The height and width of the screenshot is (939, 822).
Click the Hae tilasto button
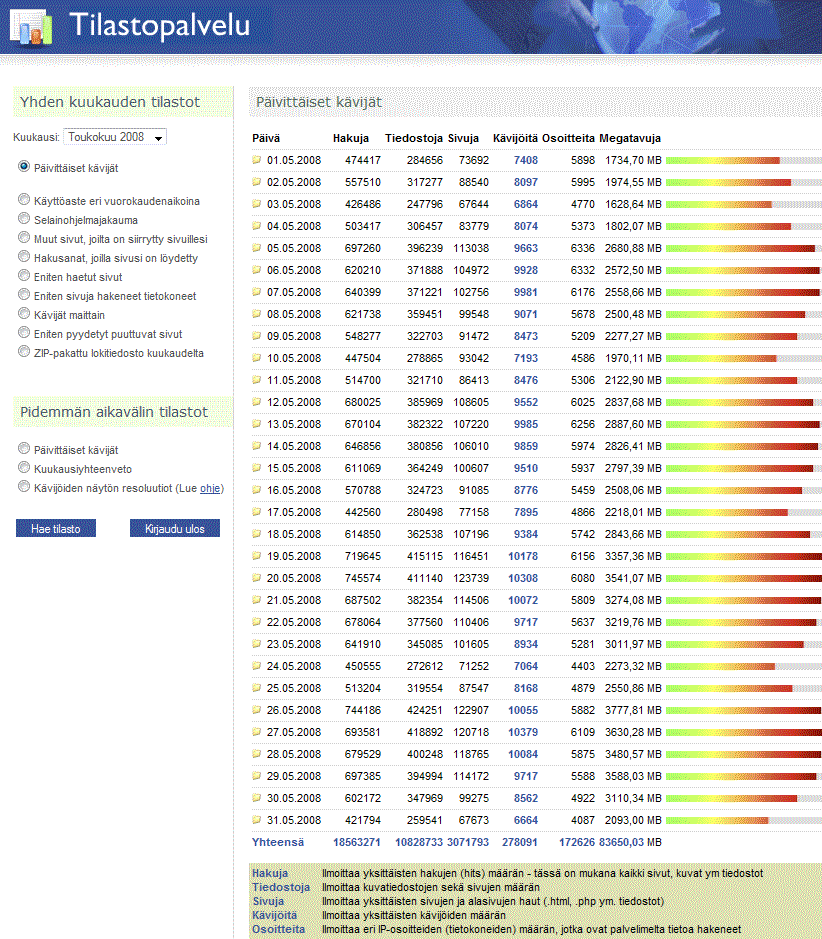pos(56,528)
